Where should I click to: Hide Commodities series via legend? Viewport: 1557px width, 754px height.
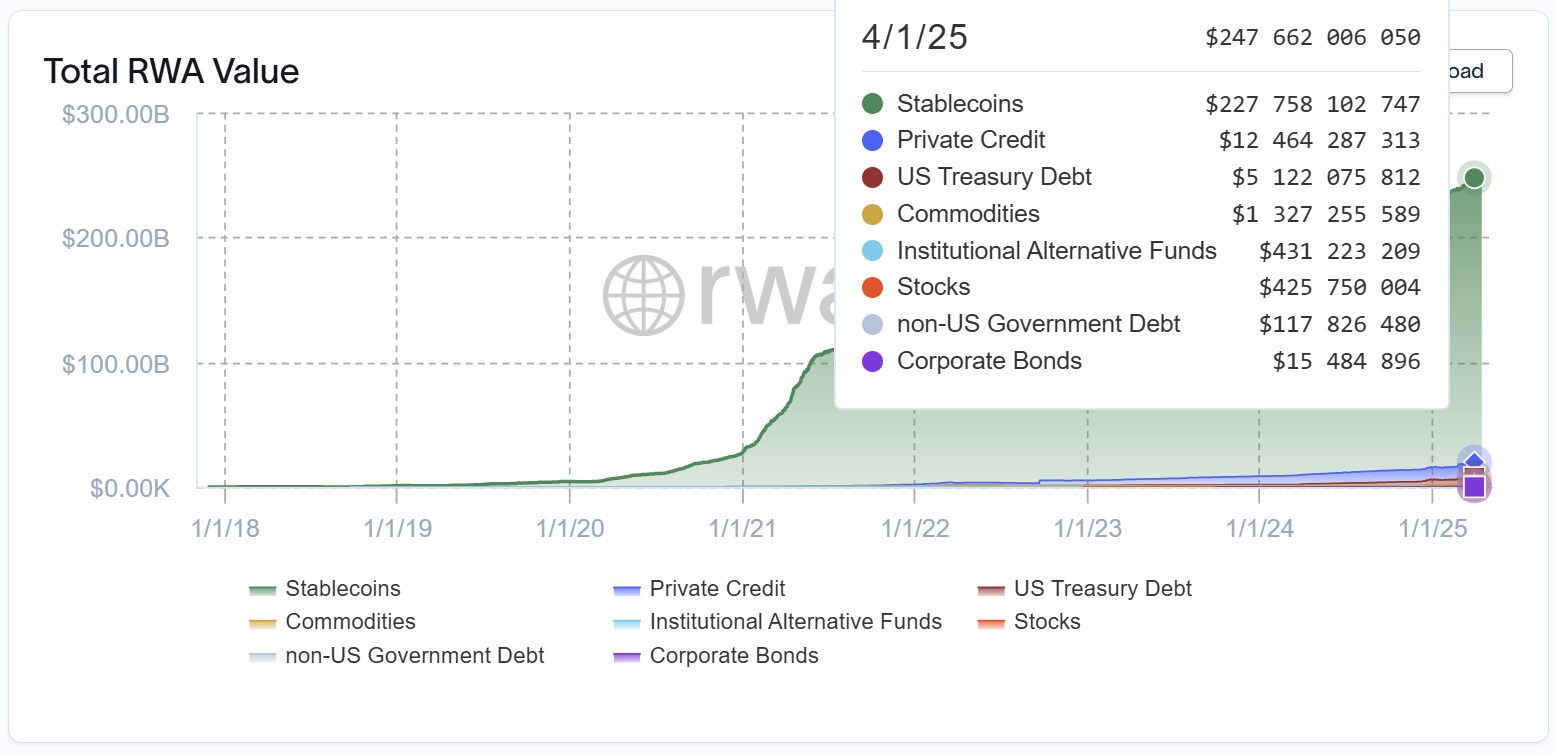click(x=332, y=622)
